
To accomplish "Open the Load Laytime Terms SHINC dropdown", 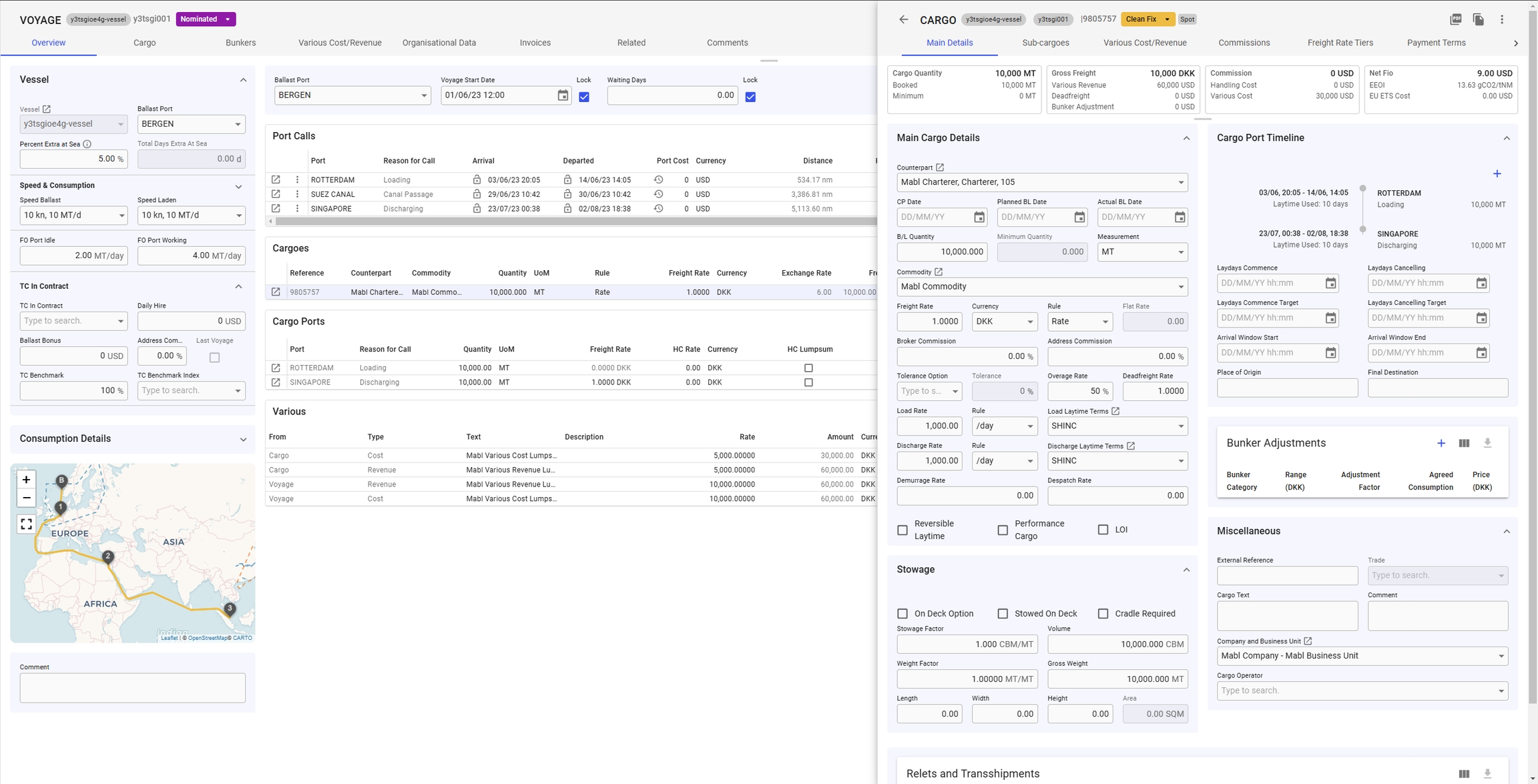I will point(1117,426).
